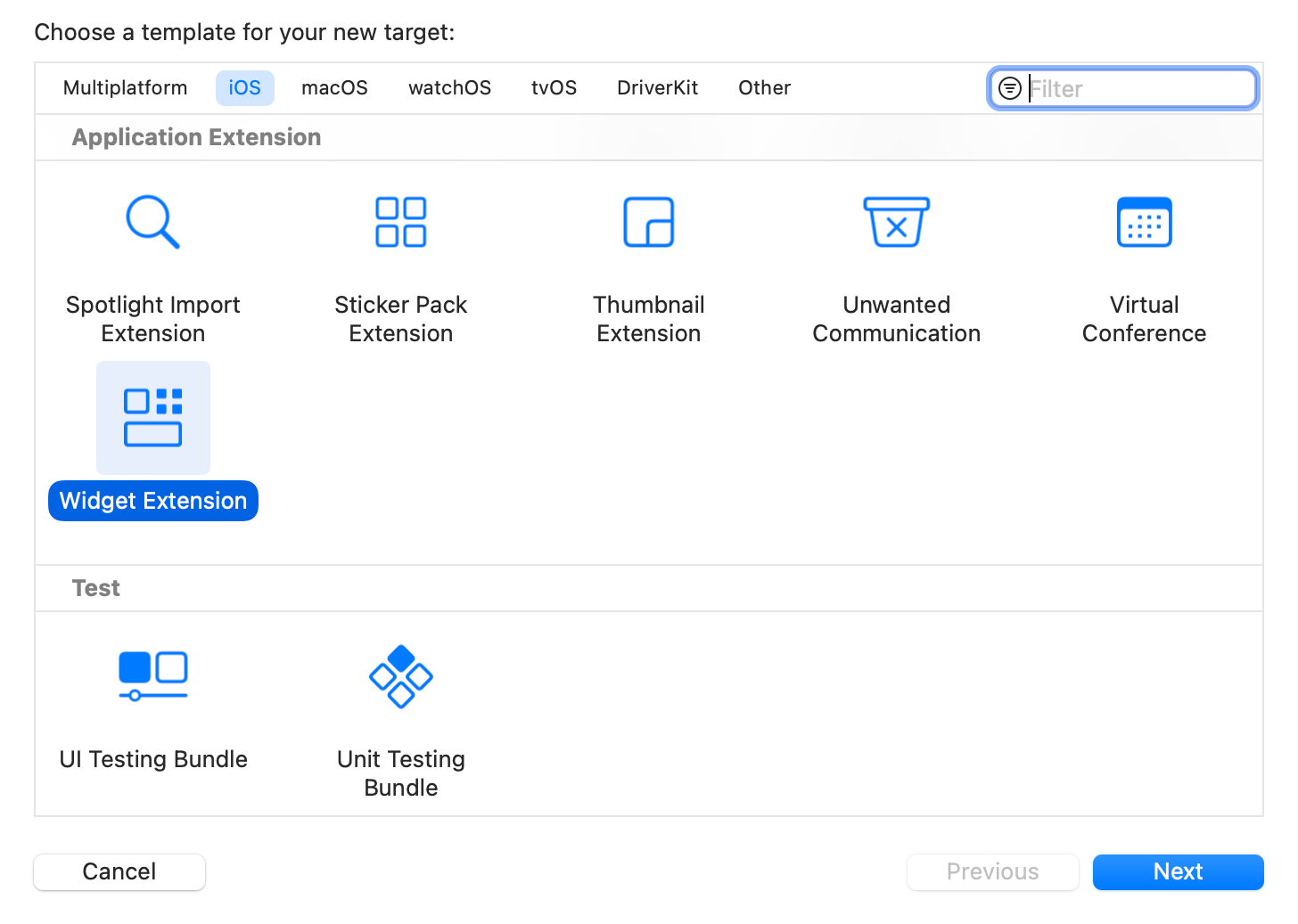Select the Widget Extension template icon

(153, 417)
